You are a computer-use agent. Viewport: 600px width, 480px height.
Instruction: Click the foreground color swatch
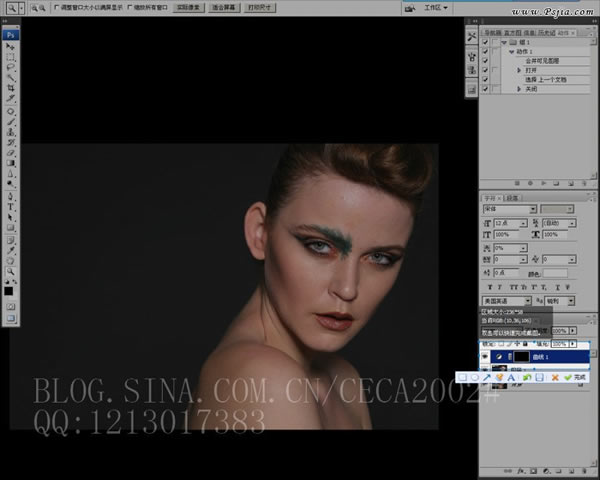point(8,292)
